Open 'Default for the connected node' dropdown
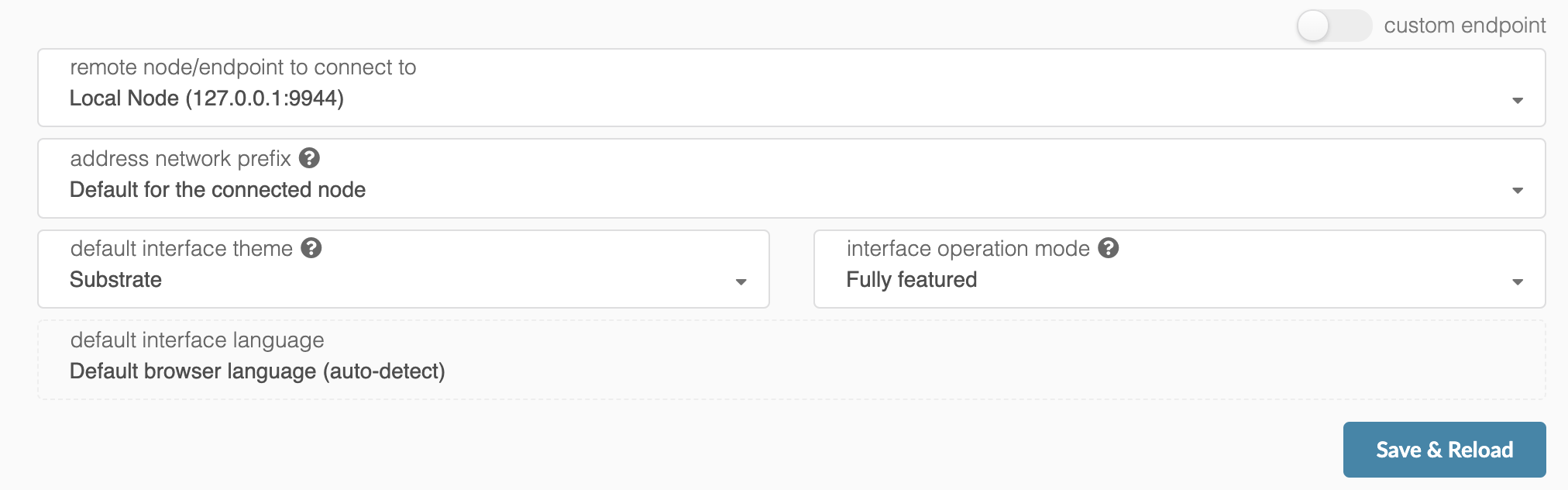The image size is (1568, 490). pyautogui.click(x=792, y=178)
